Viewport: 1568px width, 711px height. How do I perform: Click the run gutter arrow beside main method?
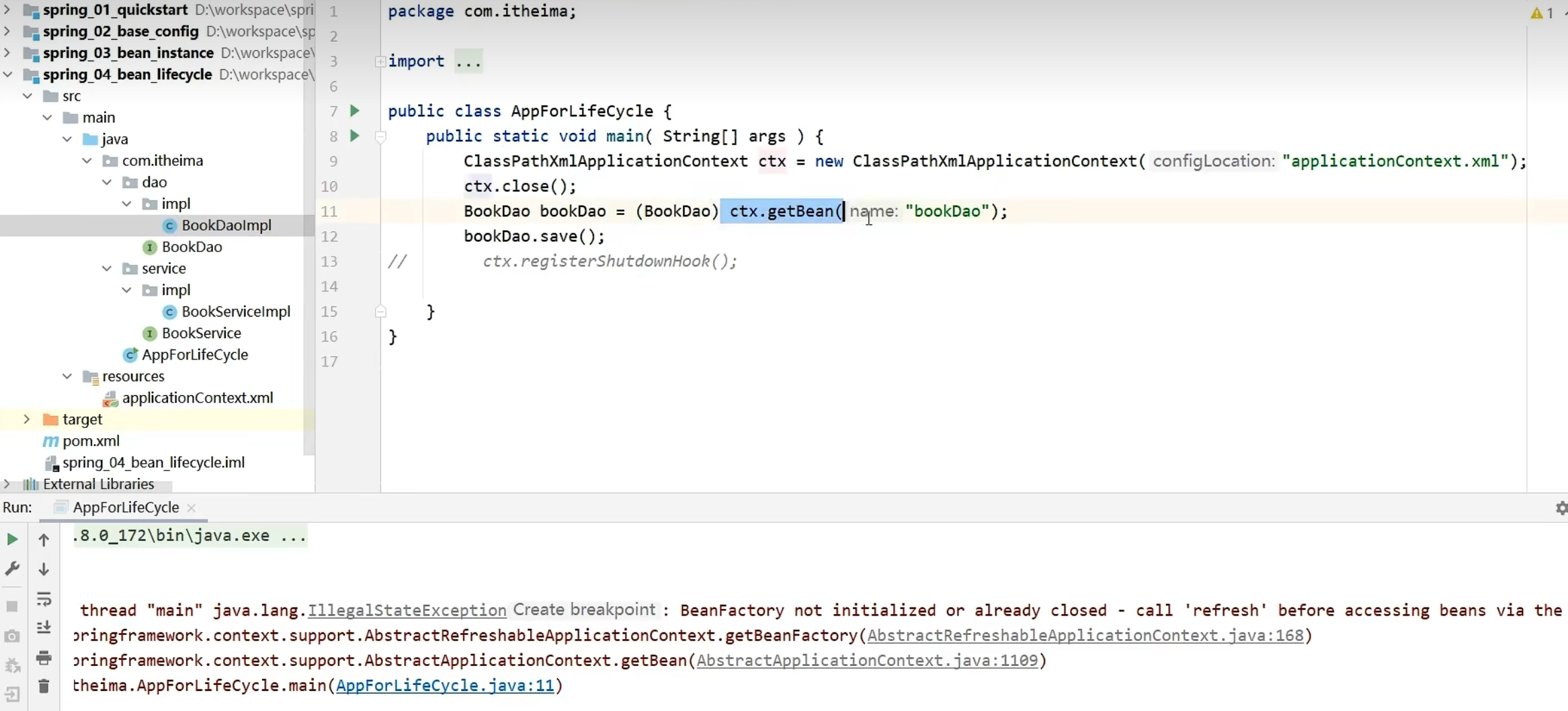[x=355, y=136]
